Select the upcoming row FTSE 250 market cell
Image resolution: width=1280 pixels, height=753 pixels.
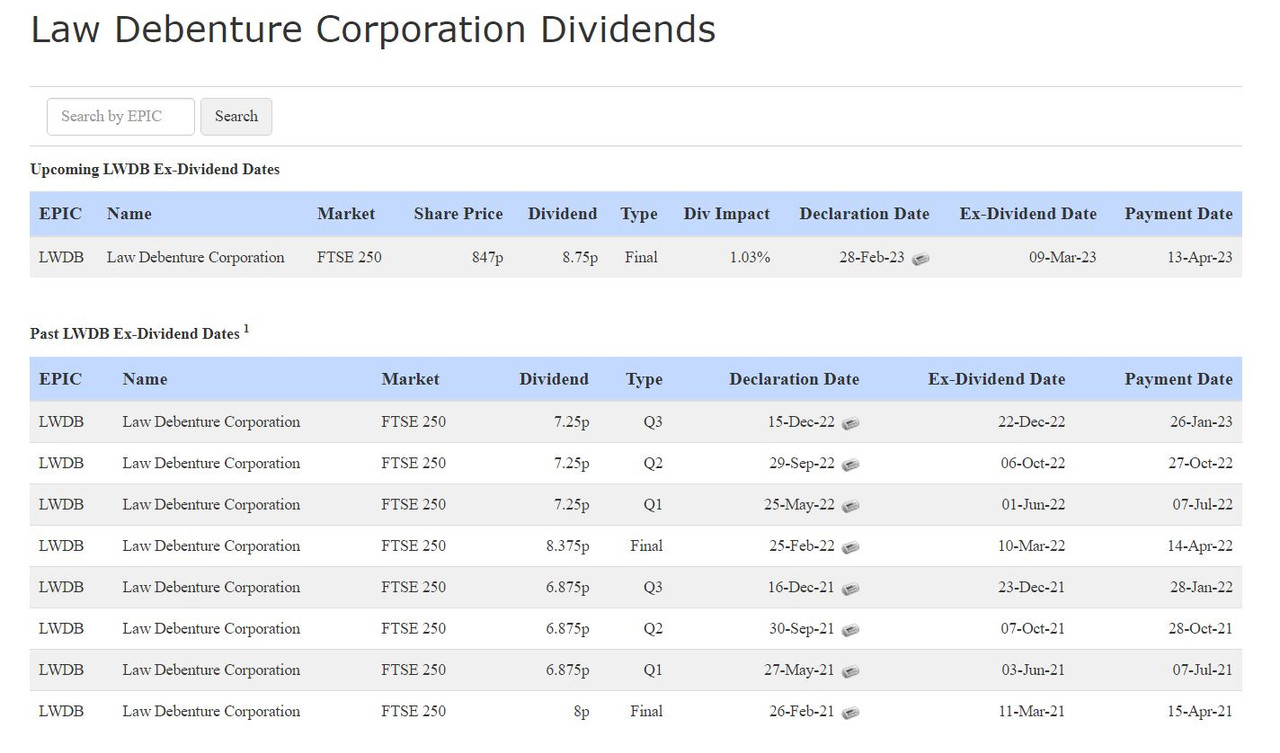pos(349,258)
